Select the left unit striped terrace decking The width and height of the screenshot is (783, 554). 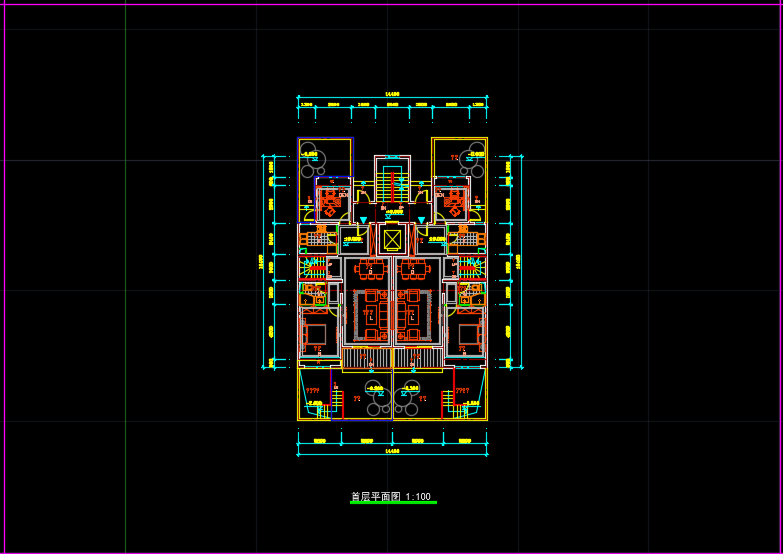(x=368, y=359)
